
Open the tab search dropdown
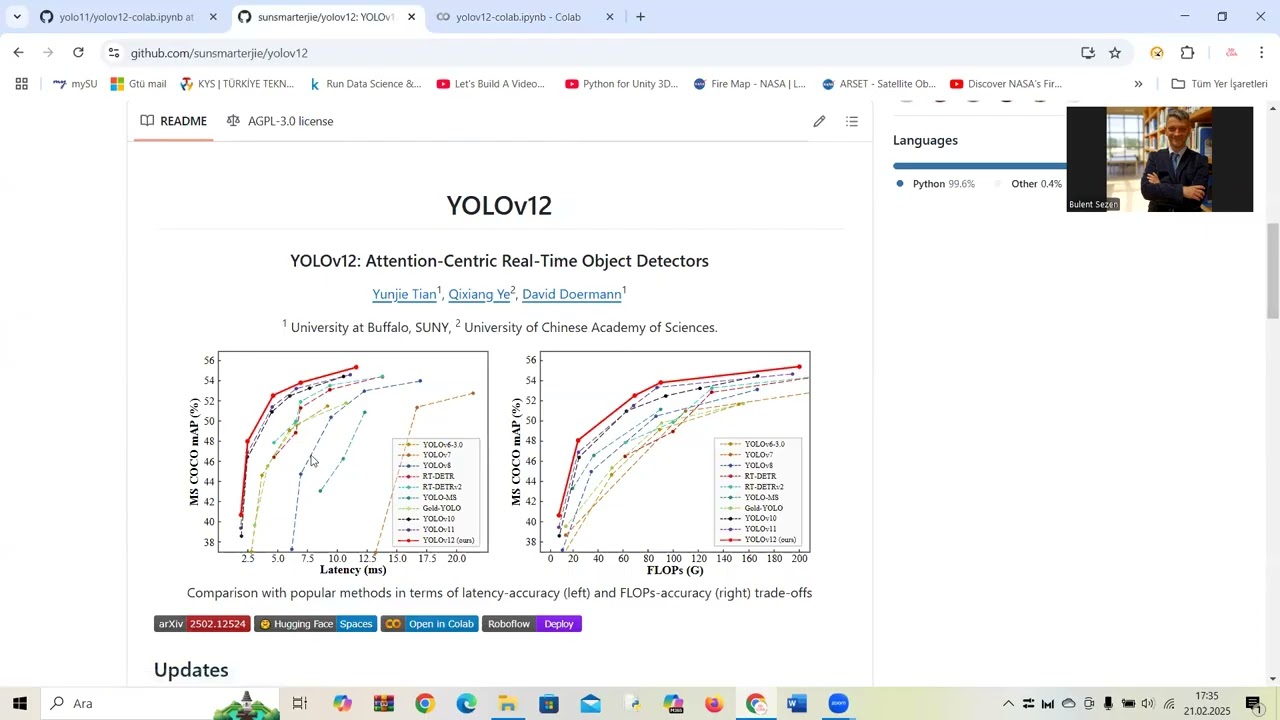[x=17, y=17]
